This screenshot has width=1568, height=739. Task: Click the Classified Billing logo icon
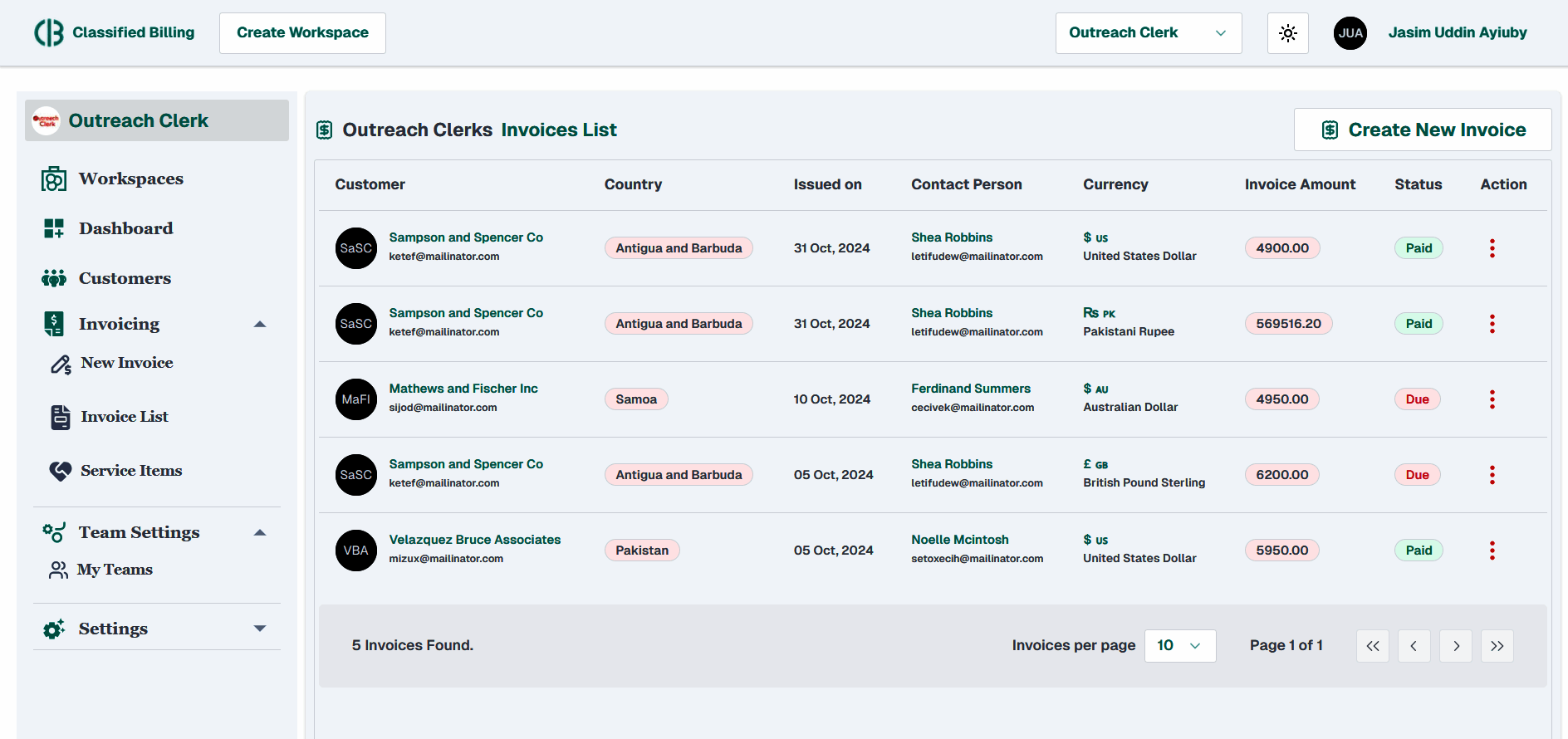pyautogui.click(x=49, y=33)
